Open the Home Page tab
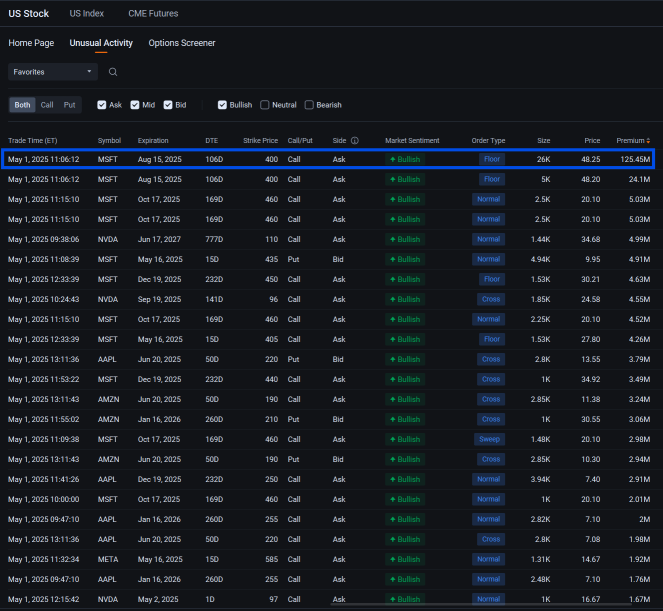The image size is (663, 611). pyautogui.click(x=31, y=43)
